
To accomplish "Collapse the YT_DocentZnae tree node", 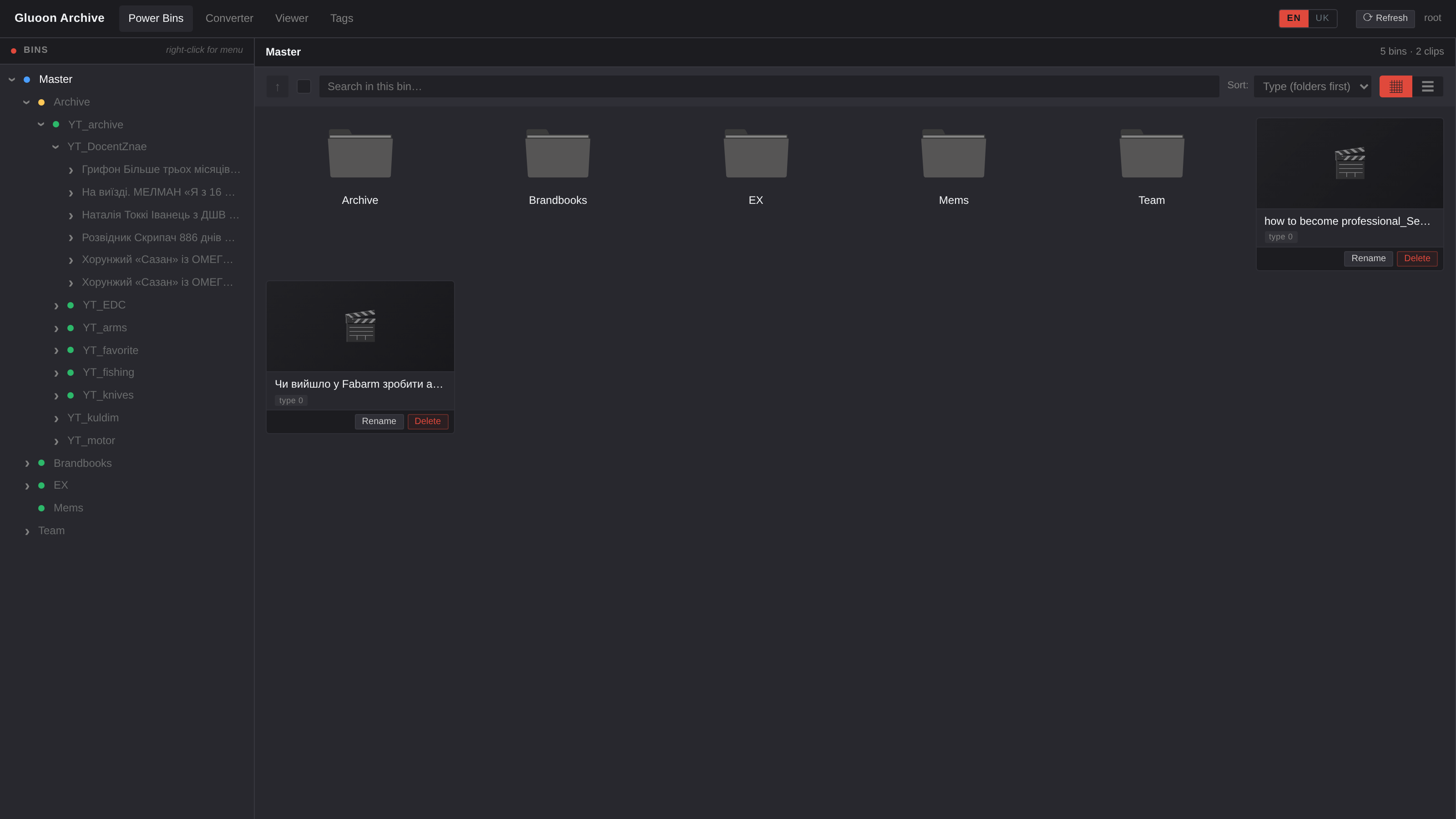I will pyautogui.click(x=56, y=147).
